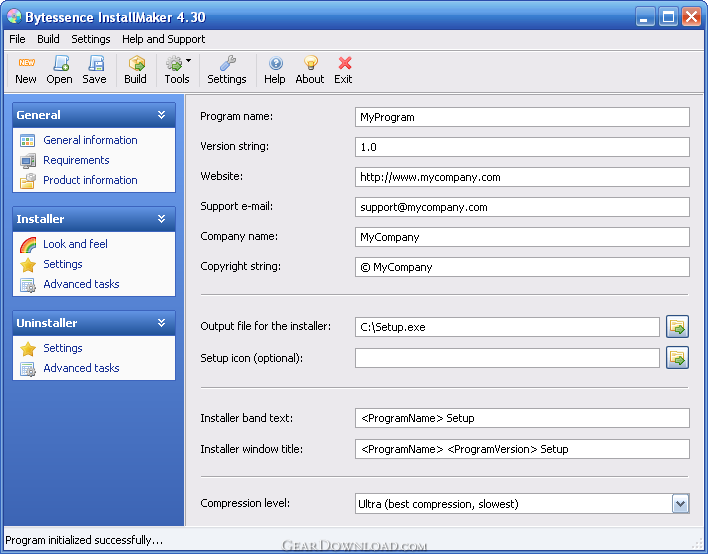The width and height of the screenshot is (708, 554).
Task: Expand the Compression level combo box
Action: (x=680, y=504)
